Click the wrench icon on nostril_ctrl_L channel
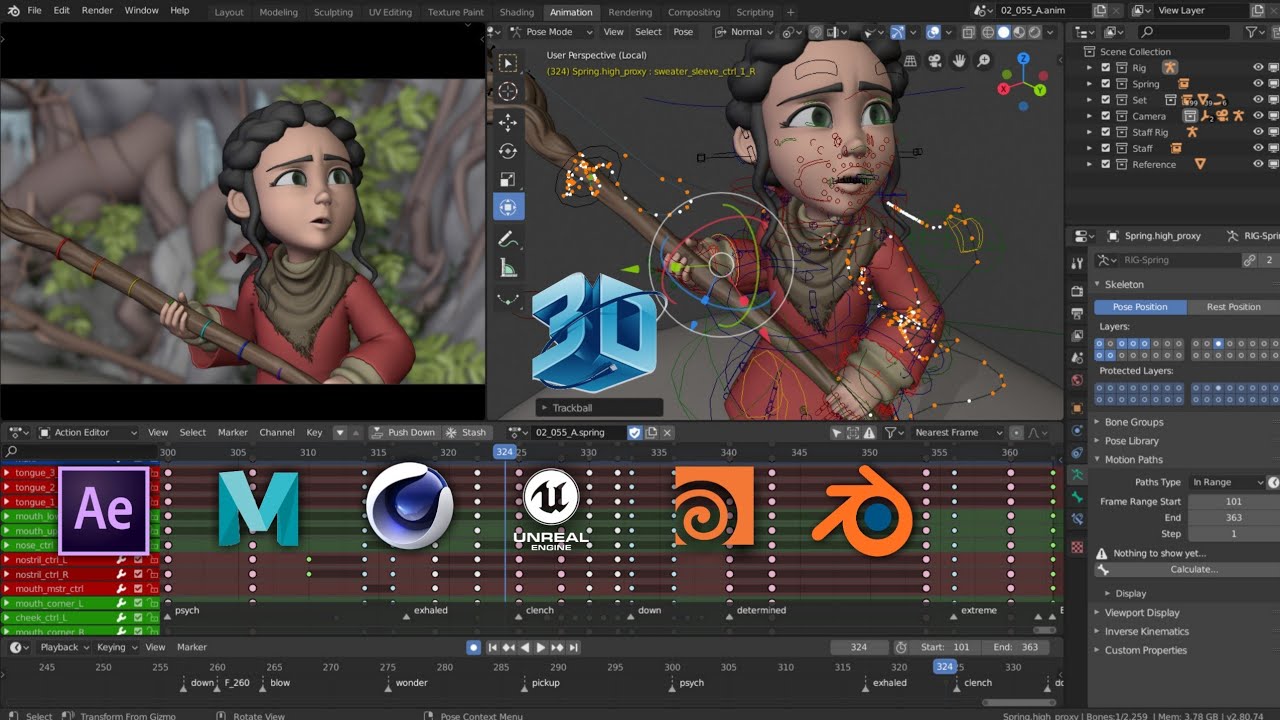The image size is (1280, 720). coord(122,560)
